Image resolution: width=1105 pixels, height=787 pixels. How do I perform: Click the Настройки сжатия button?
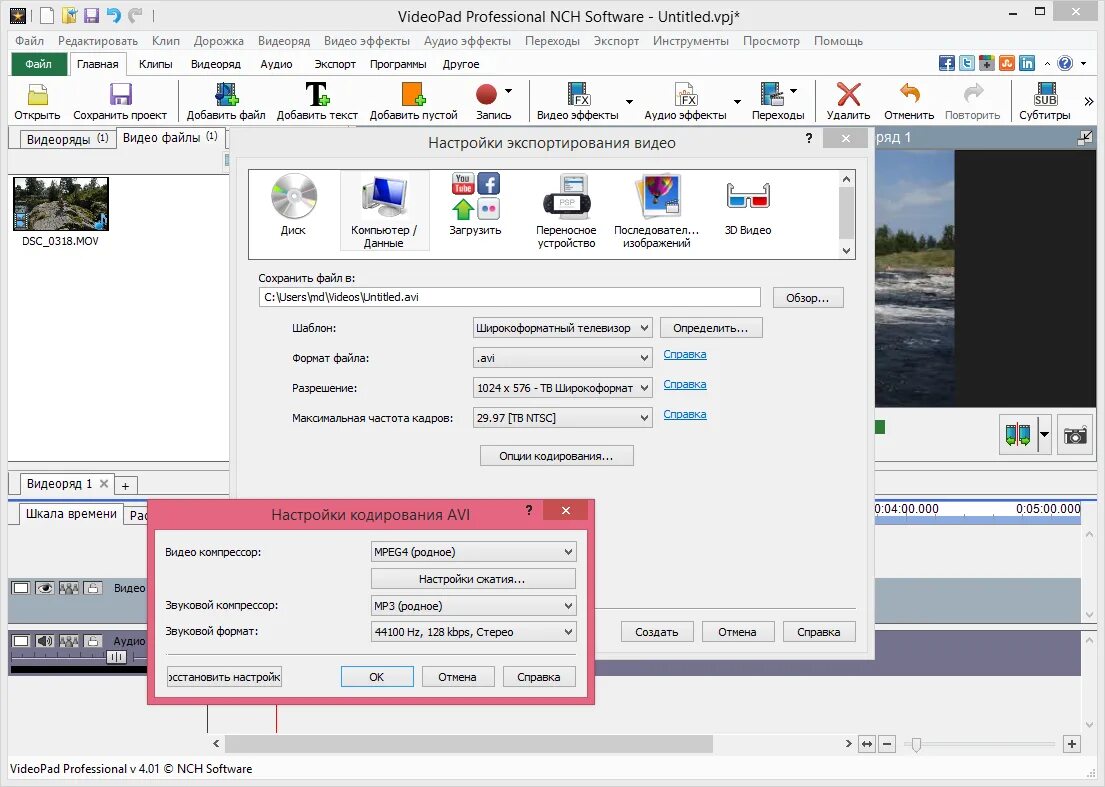(x=473, y=579)
